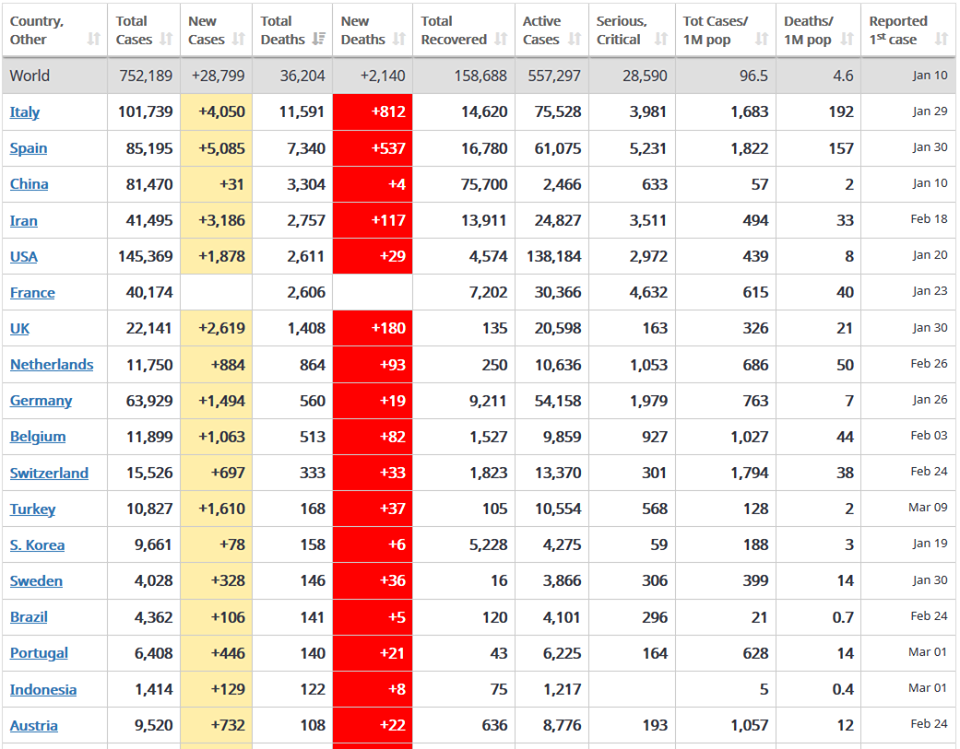Screen dimensions: 960x749
Task: Sort Total Recovered column via arrows
Action: tap(501, 39)
